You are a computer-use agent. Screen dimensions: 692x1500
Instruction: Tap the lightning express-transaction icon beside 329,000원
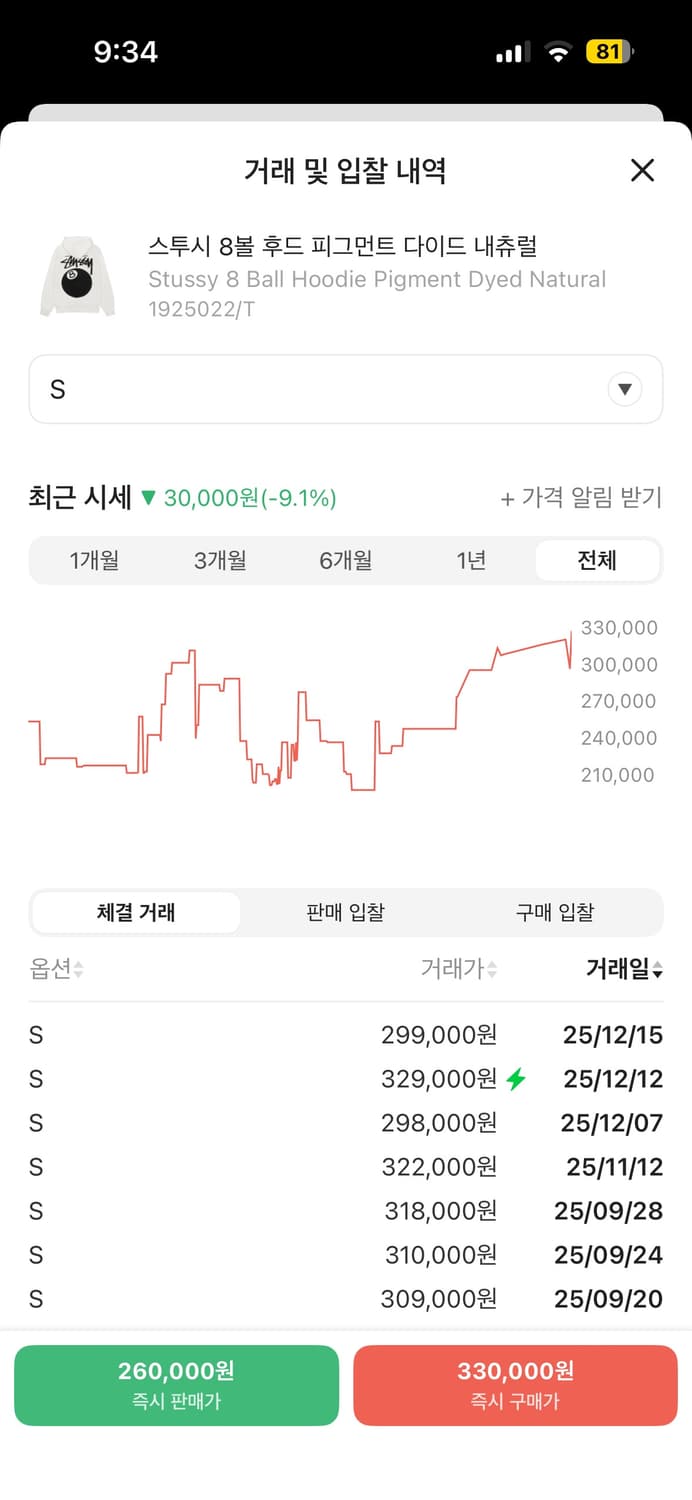click(x=513, y=1079)
